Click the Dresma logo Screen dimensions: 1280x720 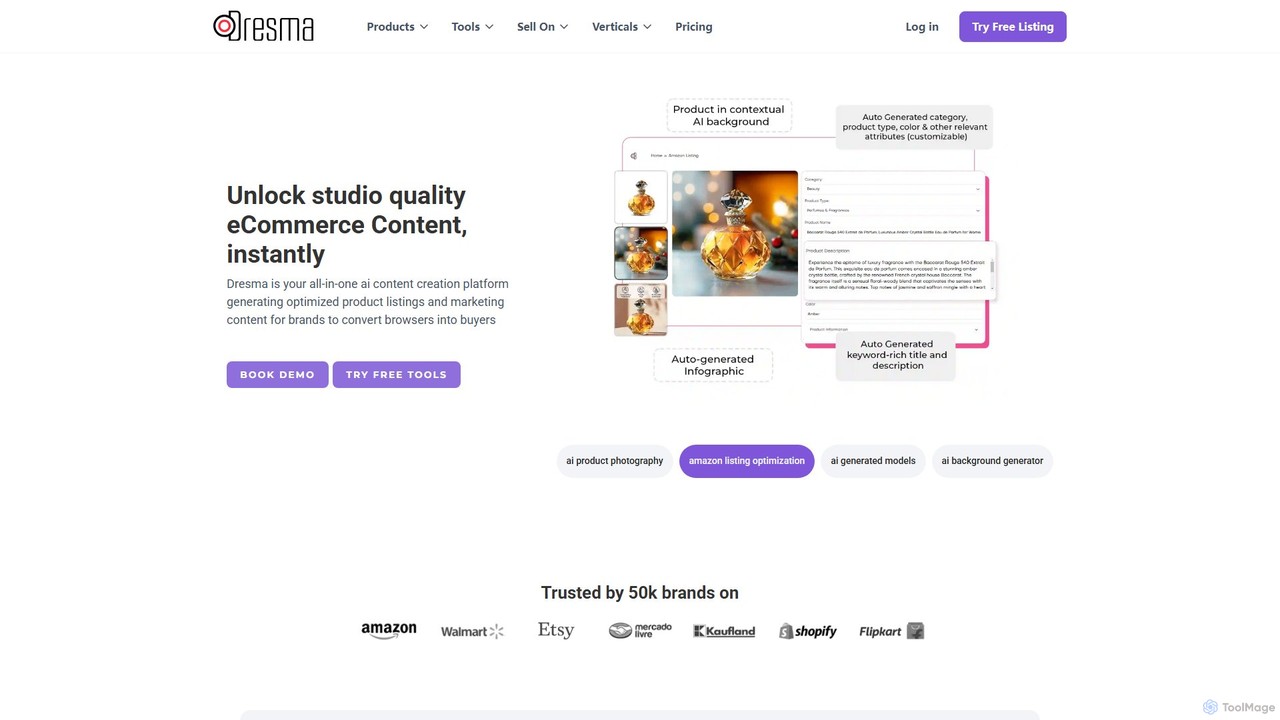(264, 26)
